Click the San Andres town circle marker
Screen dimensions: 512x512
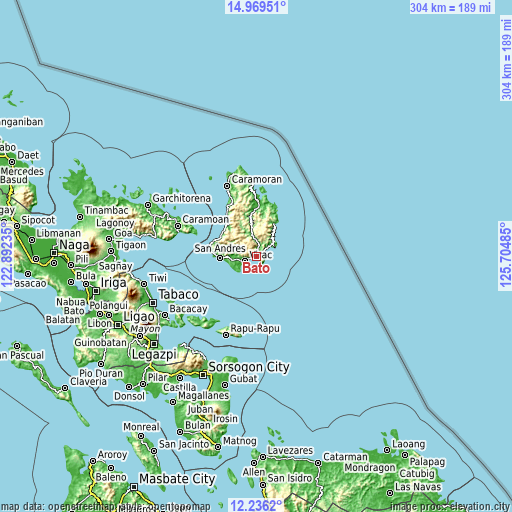click(220, 258)
